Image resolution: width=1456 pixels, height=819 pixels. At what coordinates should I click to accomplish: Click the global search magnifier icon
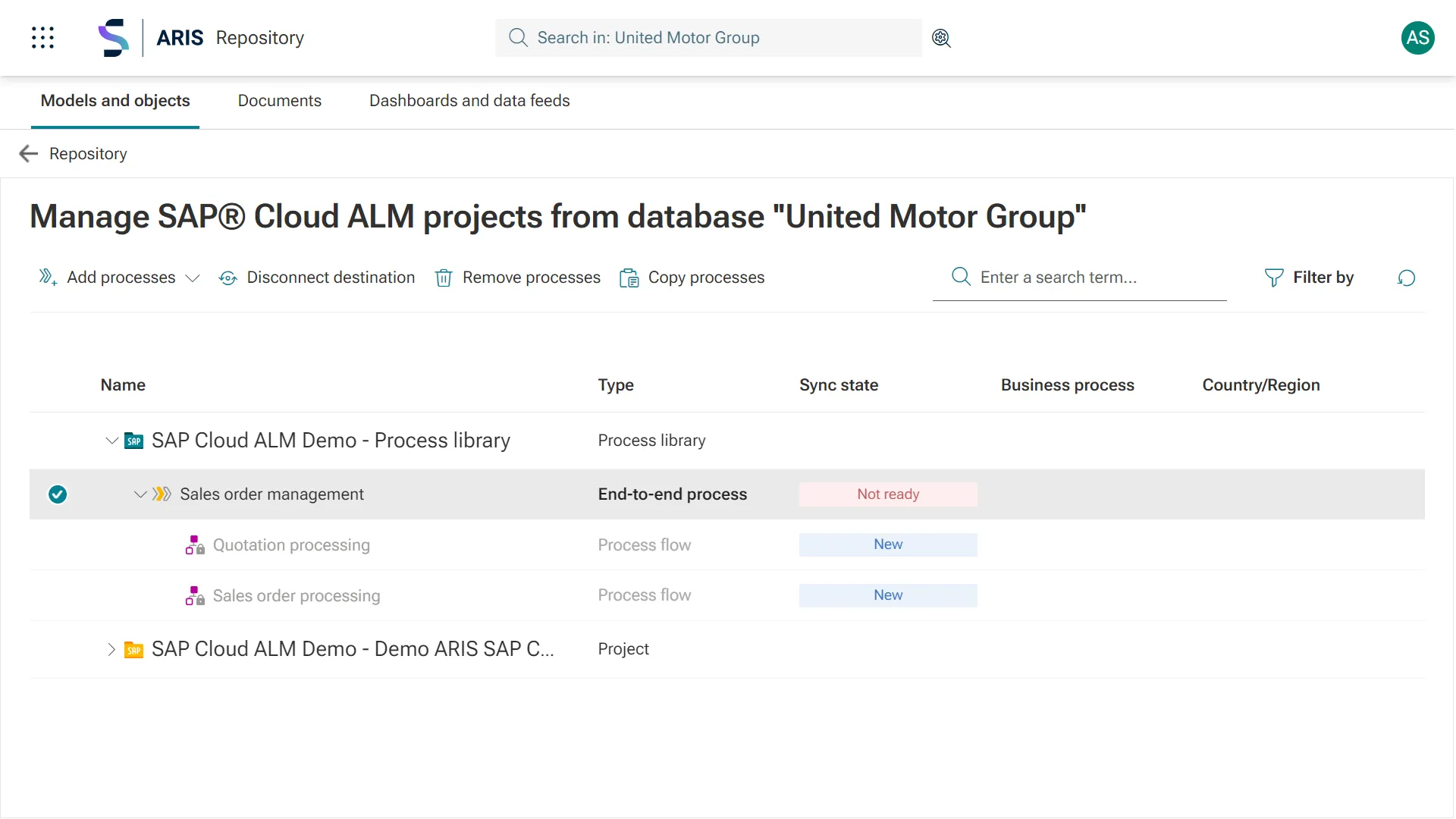coord(518,38)
